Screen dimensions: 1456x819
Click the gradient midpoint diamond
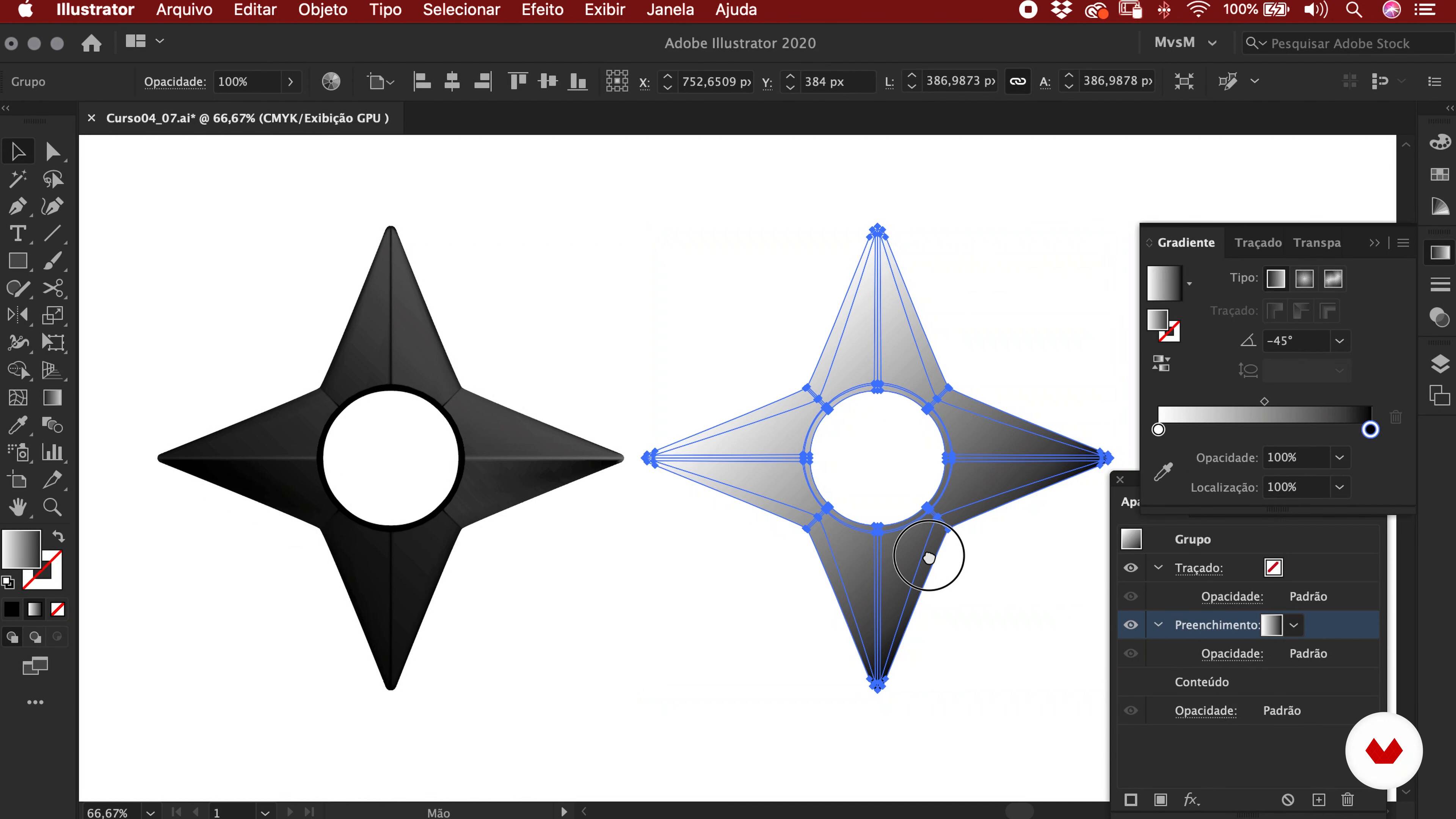(1265, 401)
